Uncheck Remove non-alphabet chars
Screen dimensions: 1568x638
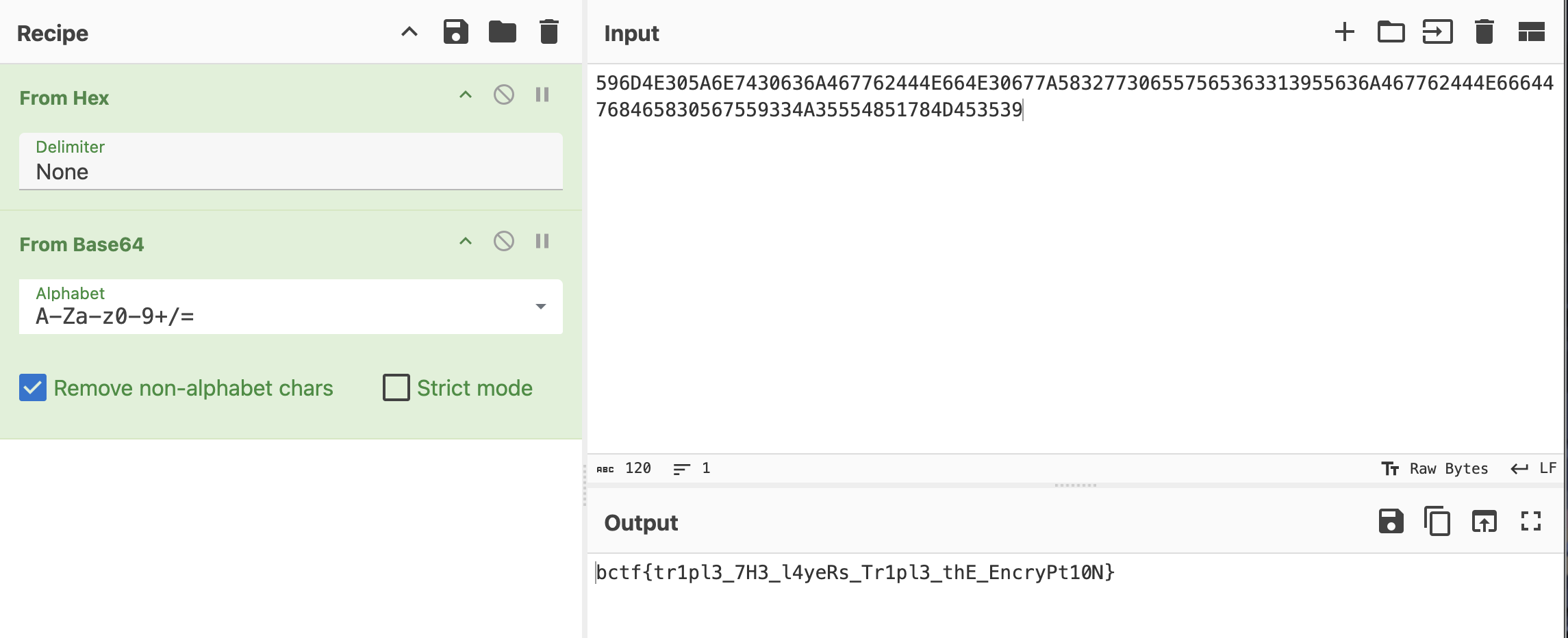pos(33,387)
